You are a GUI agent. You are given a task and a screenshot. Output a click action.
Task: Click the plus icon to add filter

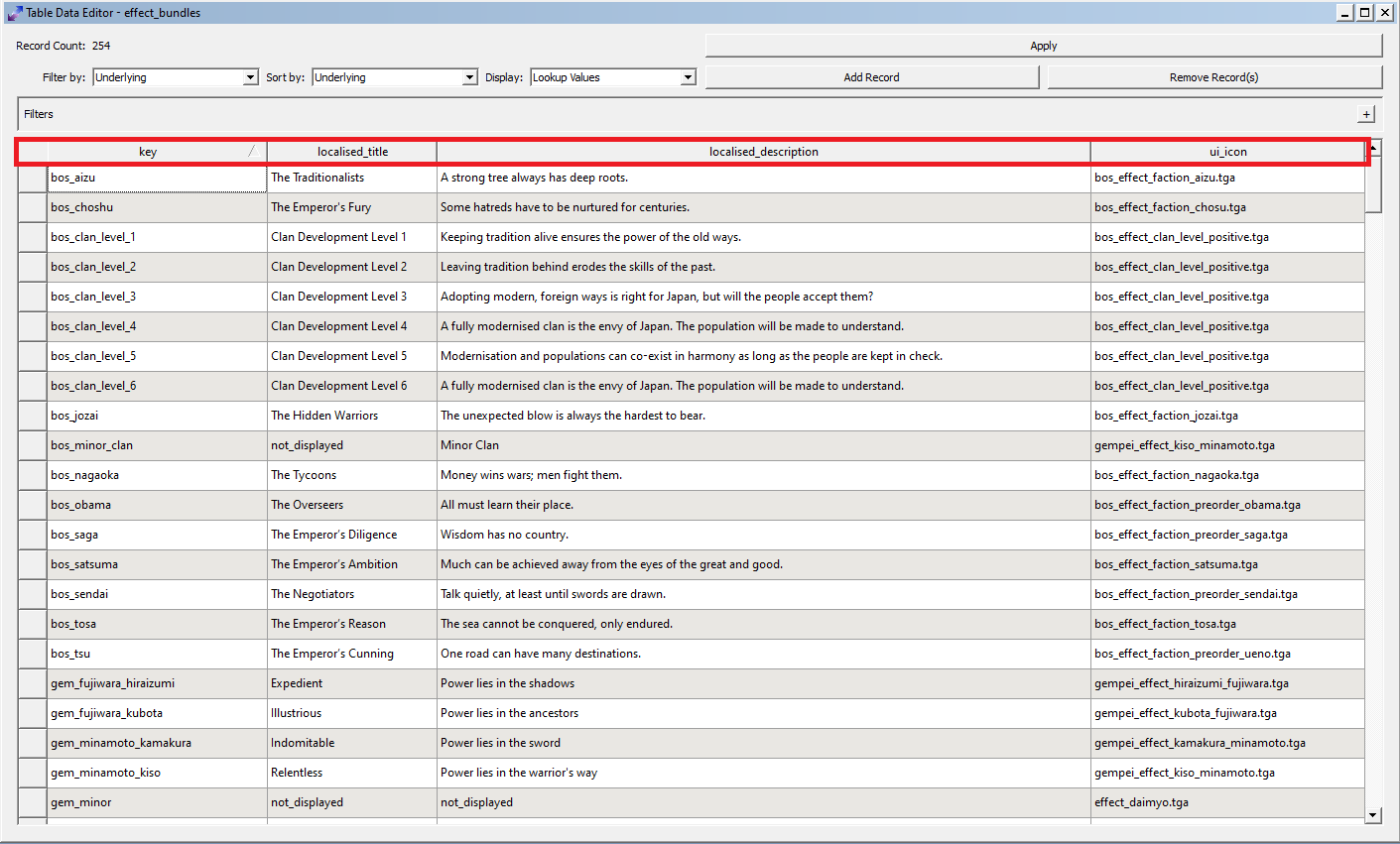click(1366, 114)
